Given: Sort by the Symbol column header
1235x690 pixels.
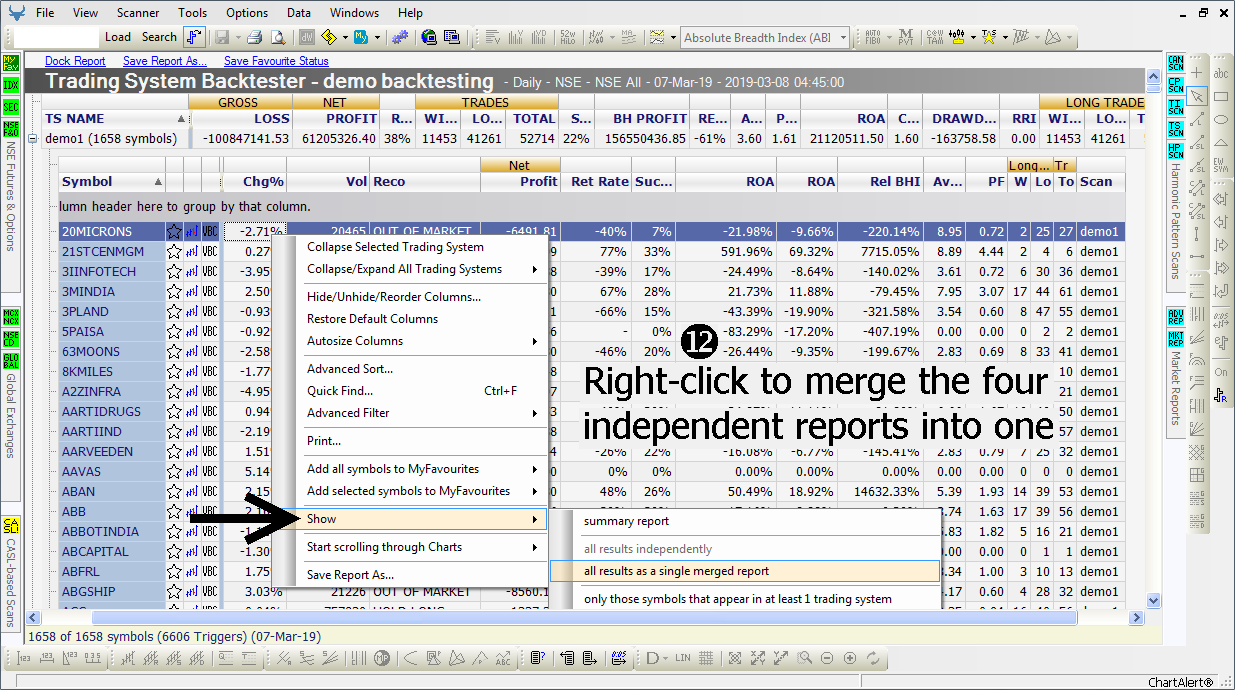Looking at the screenshot, I should (110, 182).
